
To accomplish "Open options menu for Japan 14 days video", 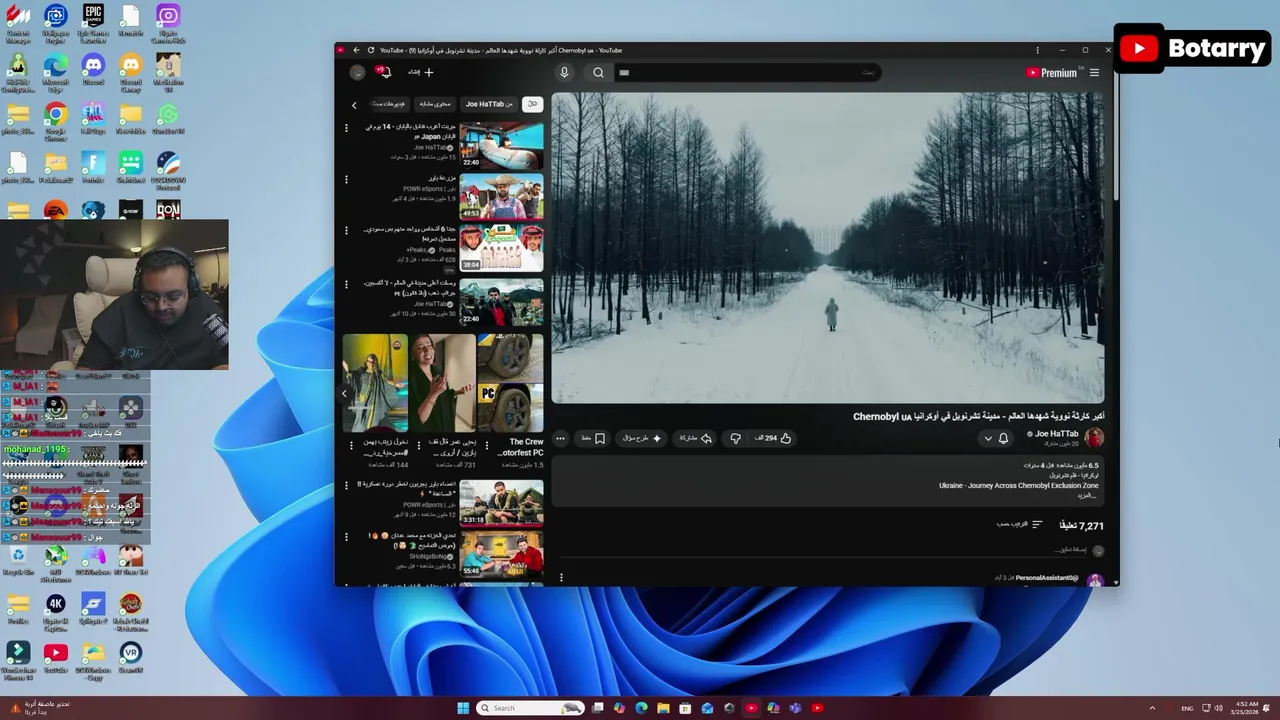I will (x=346, y=128).
